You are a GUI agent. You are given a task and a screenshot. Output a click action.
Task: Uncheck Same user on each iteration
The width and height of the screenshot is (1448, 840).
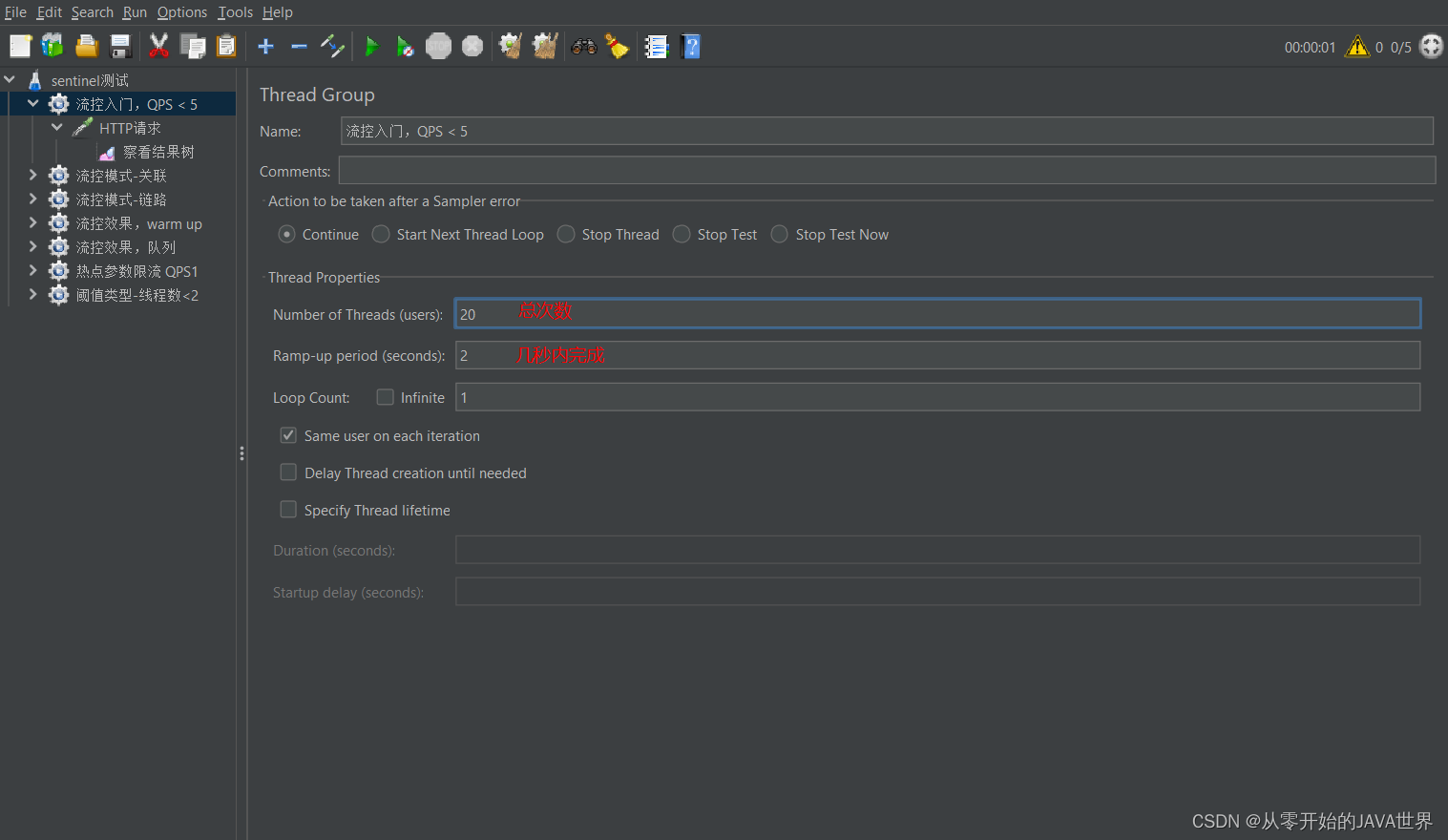coord(288,434)
